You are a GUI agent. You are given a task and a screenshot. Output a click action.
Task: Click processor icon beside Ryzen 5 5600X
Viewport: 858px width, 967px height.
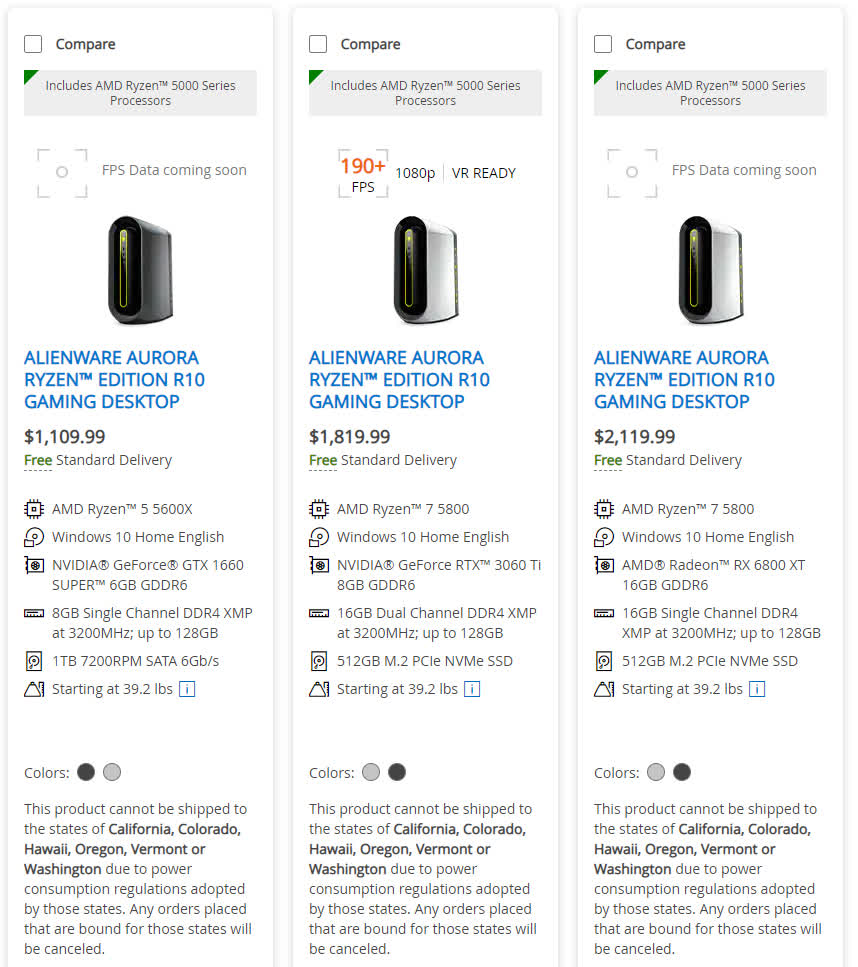[34, 509]
